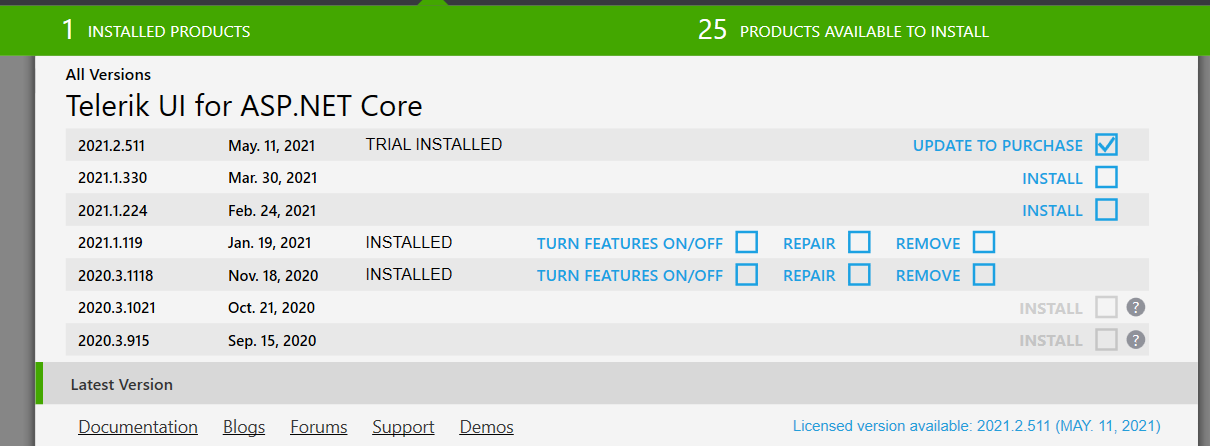Tick the Repair checkbox for version 2021.1.119
Viewport: 1210px width, 446px height.
point(859,242)
